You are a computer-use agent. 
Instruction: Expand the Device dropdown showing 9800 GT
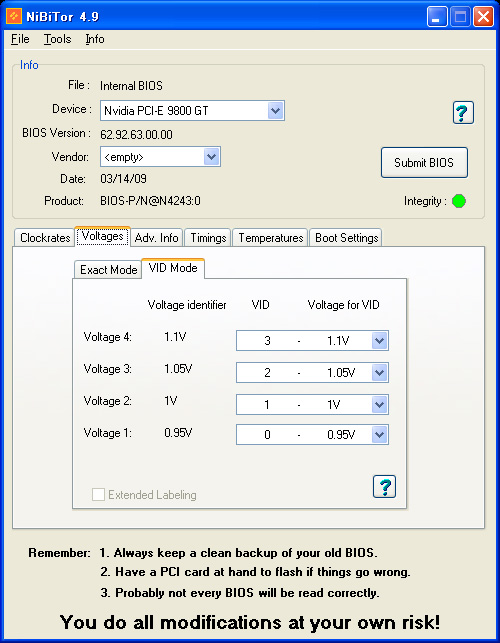(276, 111)
